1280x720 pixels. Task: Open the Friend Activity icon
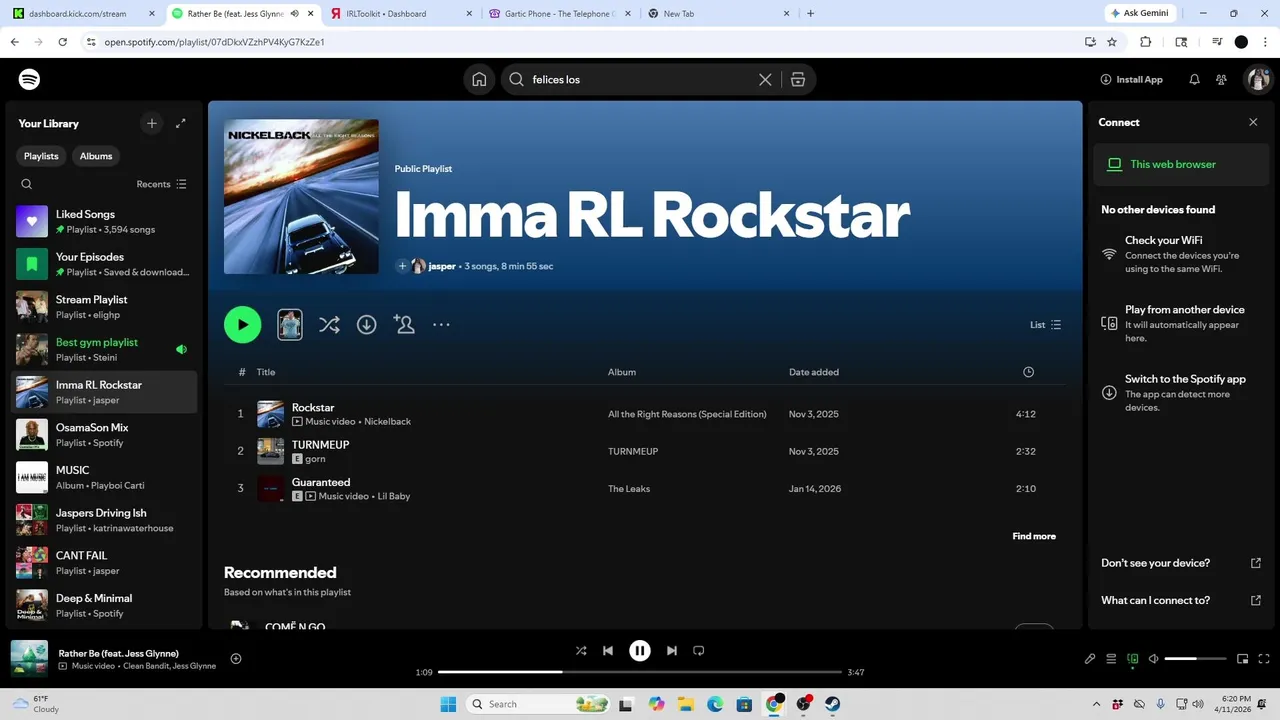pos(1221,79)
